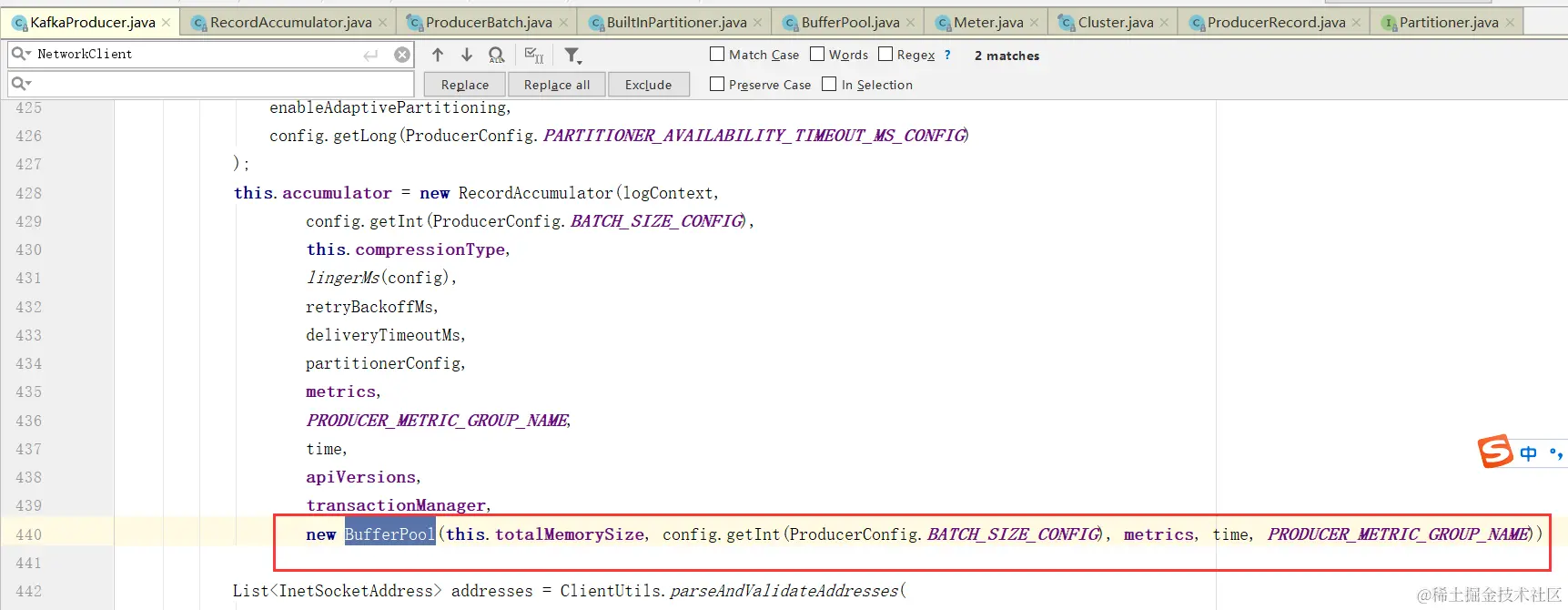This screenshot has height=610, width=1568.
Task: Click the Partitioner.java interface file icon
Action: tap(1389, 23)
